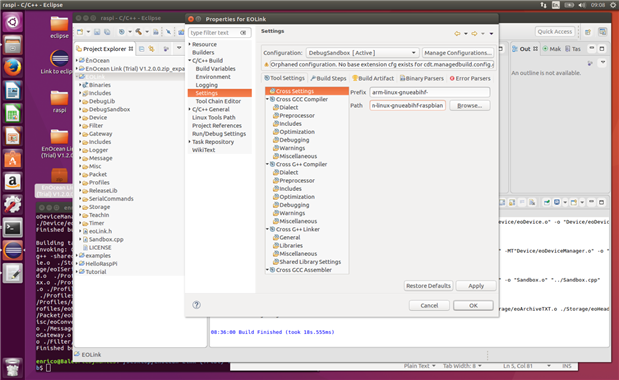Screen dimensions: 619x380
Task: Switch to the Build Artifact tab
Action: (x=373, y=78)
